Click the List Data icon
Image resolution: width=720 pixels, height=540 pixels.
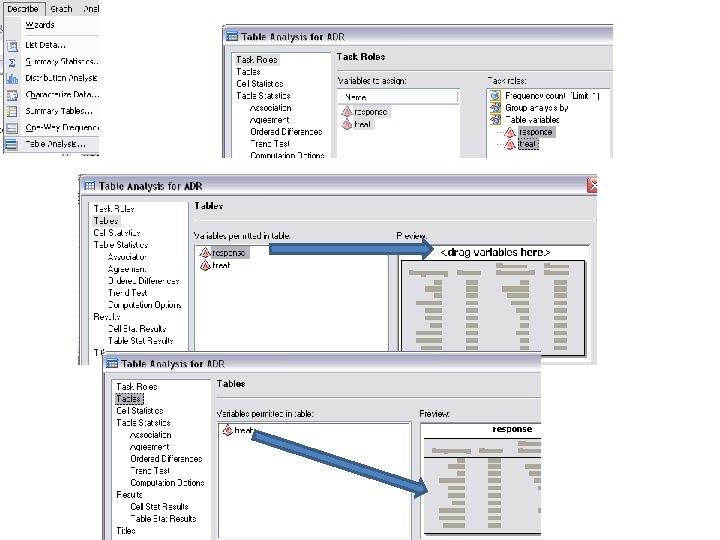[12, 45]
